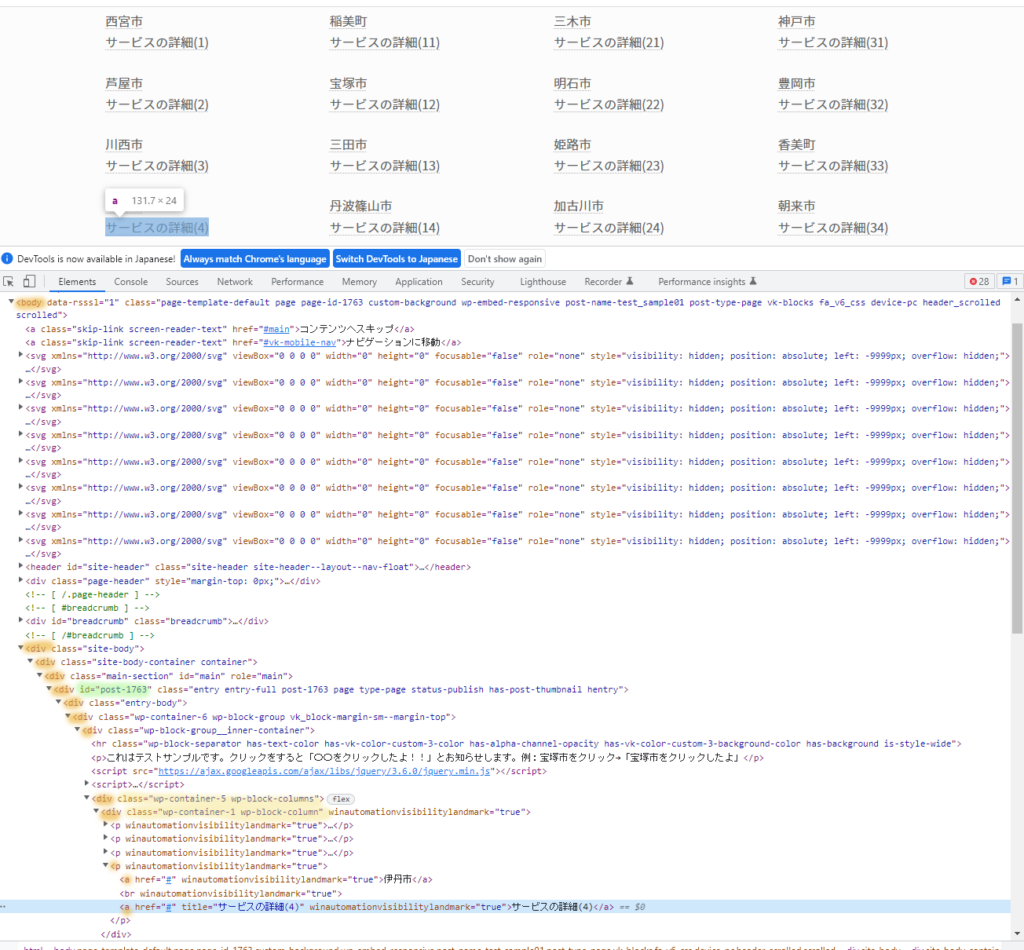Click the highlighted サービスの詳細(4) link
Image resolution: width=1024 pixels, height=950 pixels.
157,227
